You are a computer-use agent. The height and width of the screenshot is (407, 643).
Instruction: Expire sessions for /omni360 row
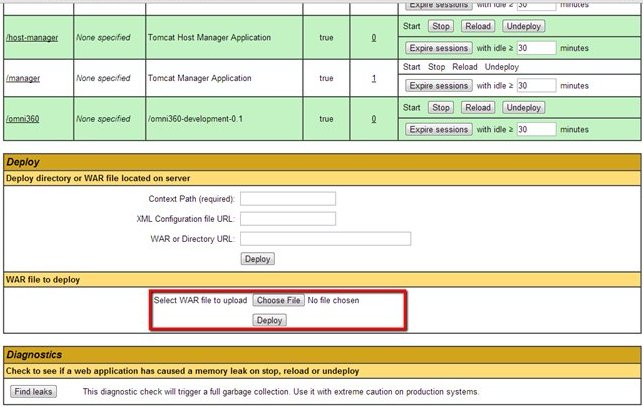[x=439, y=129]
